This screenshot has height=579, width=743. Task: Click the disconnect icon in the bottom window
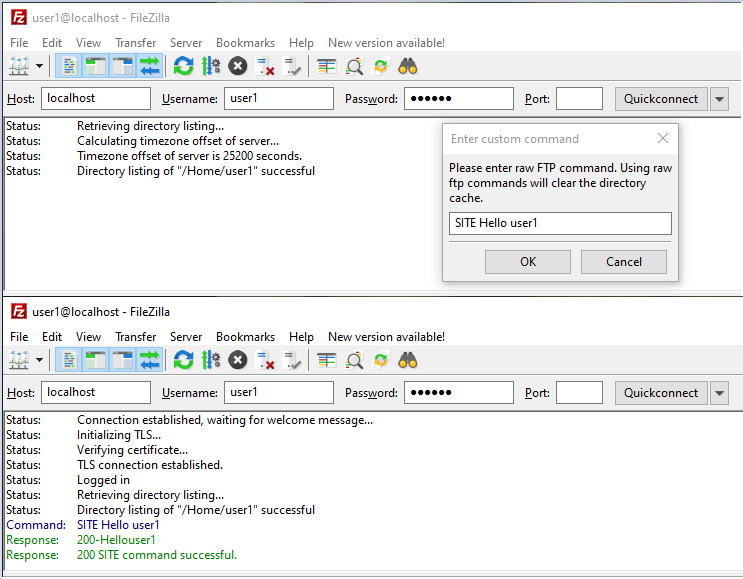pos(266,361)
